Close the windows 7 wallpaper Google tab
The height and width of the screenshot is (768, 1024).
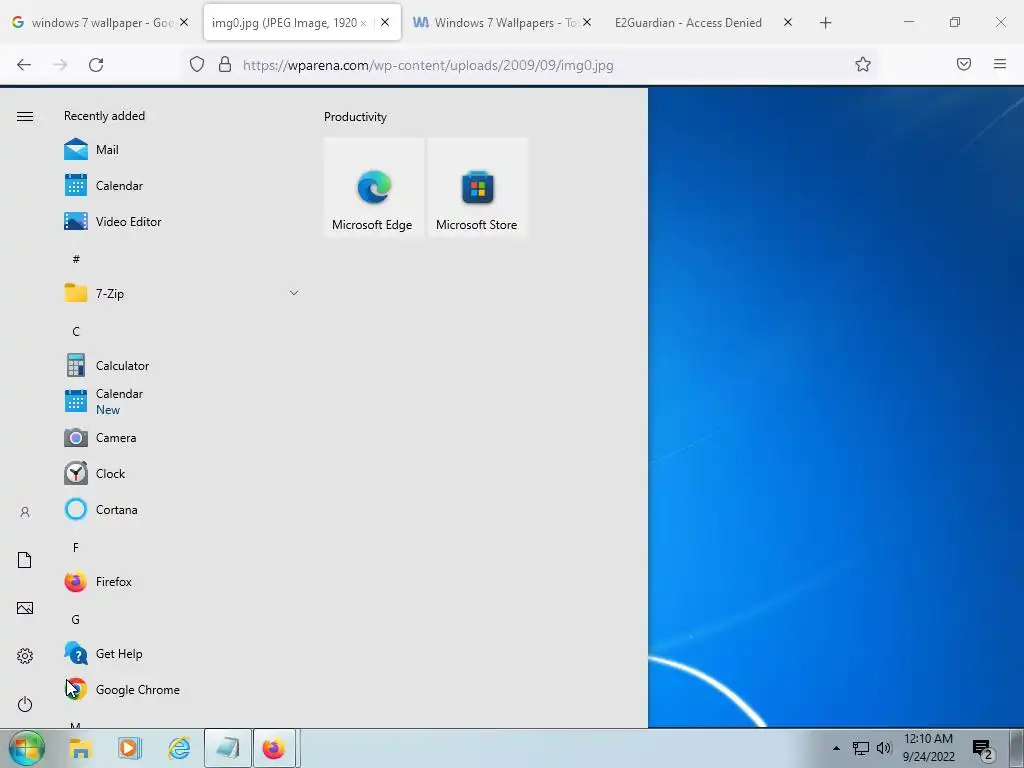(x=184, y=23)
